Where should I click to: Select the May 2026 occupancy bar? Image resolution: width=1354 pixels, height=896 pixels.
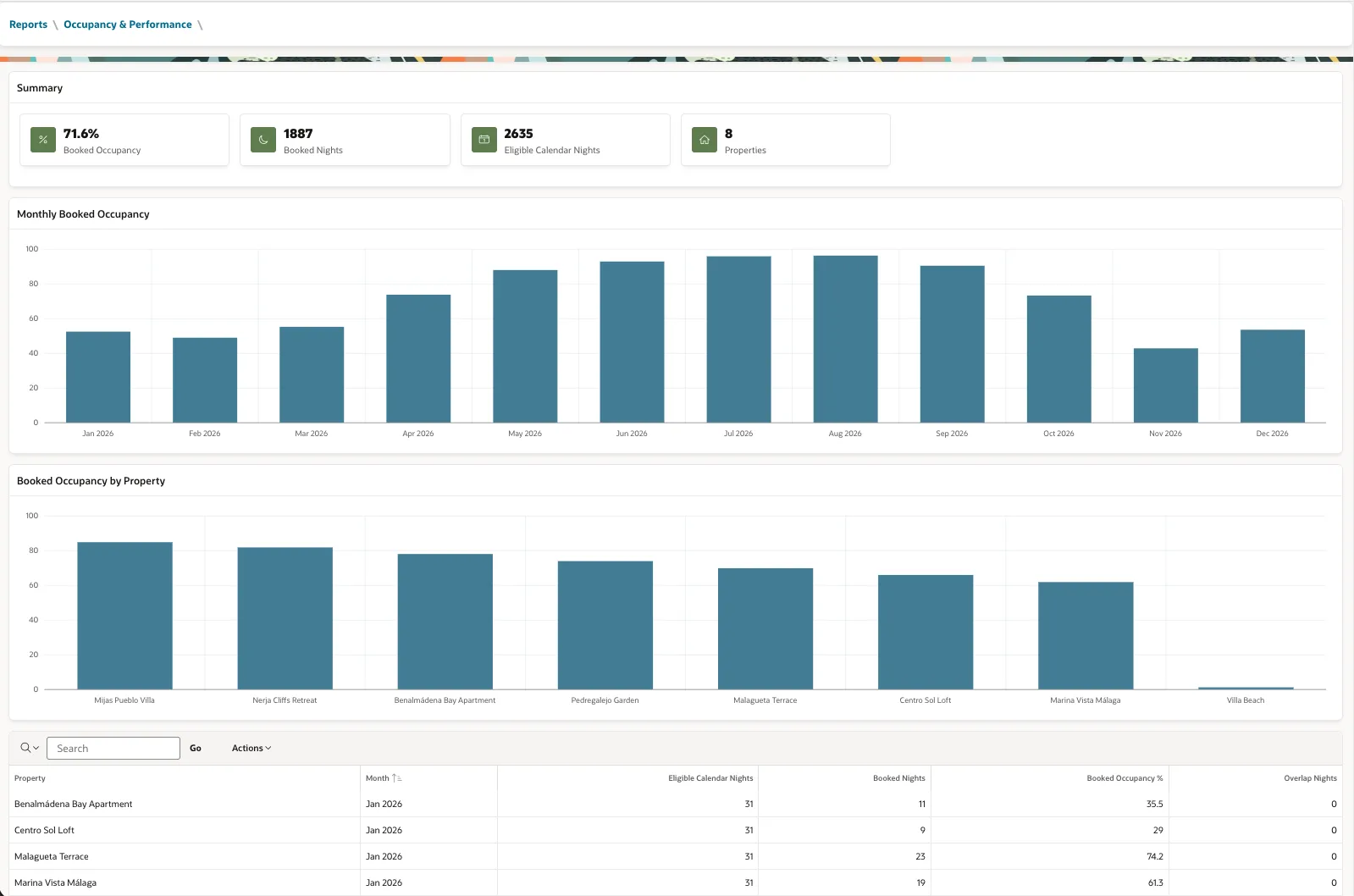click(525, 346)
